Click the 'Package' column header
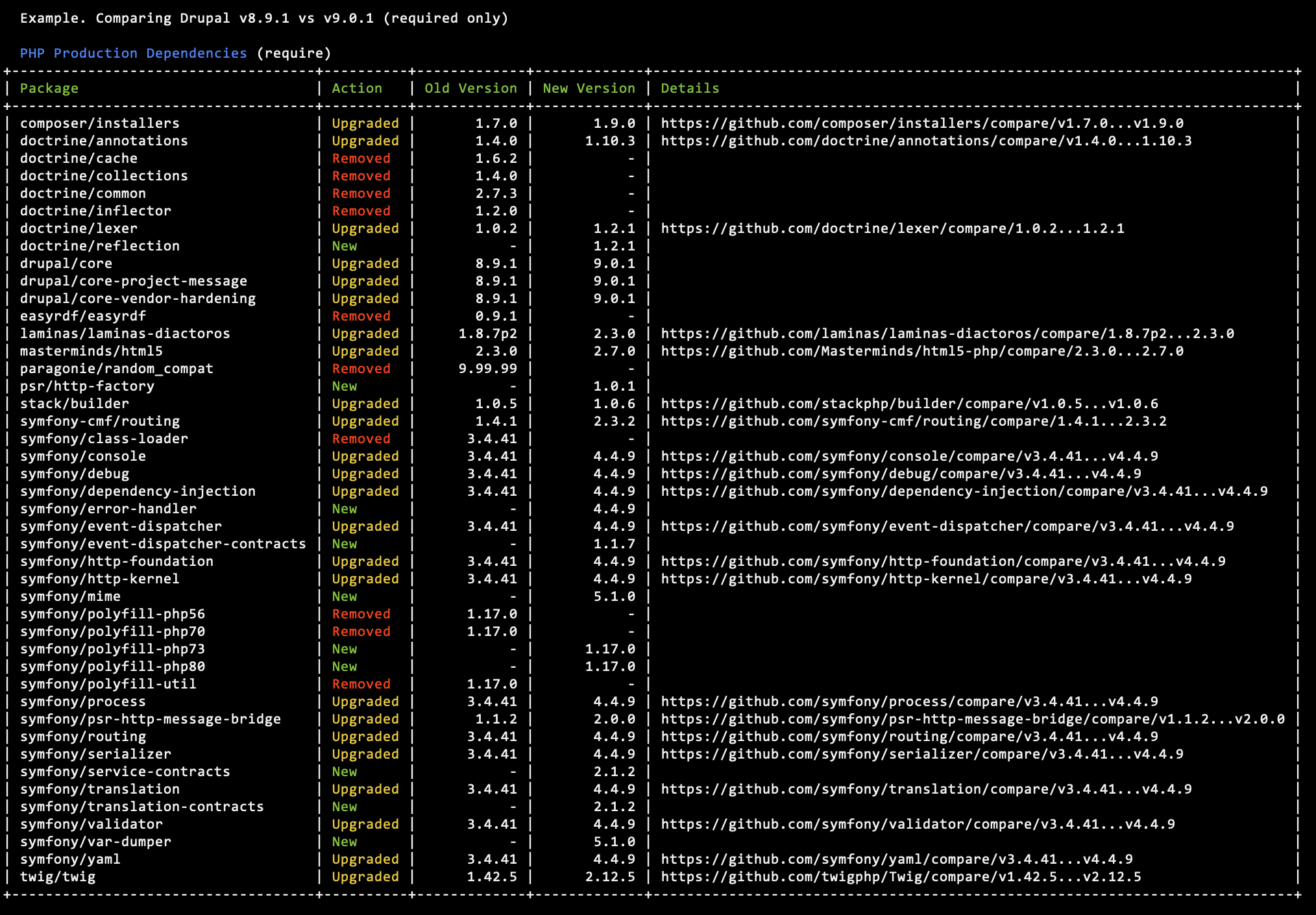The height and width of the screenshot is (915, 1316). click(49, 88)
